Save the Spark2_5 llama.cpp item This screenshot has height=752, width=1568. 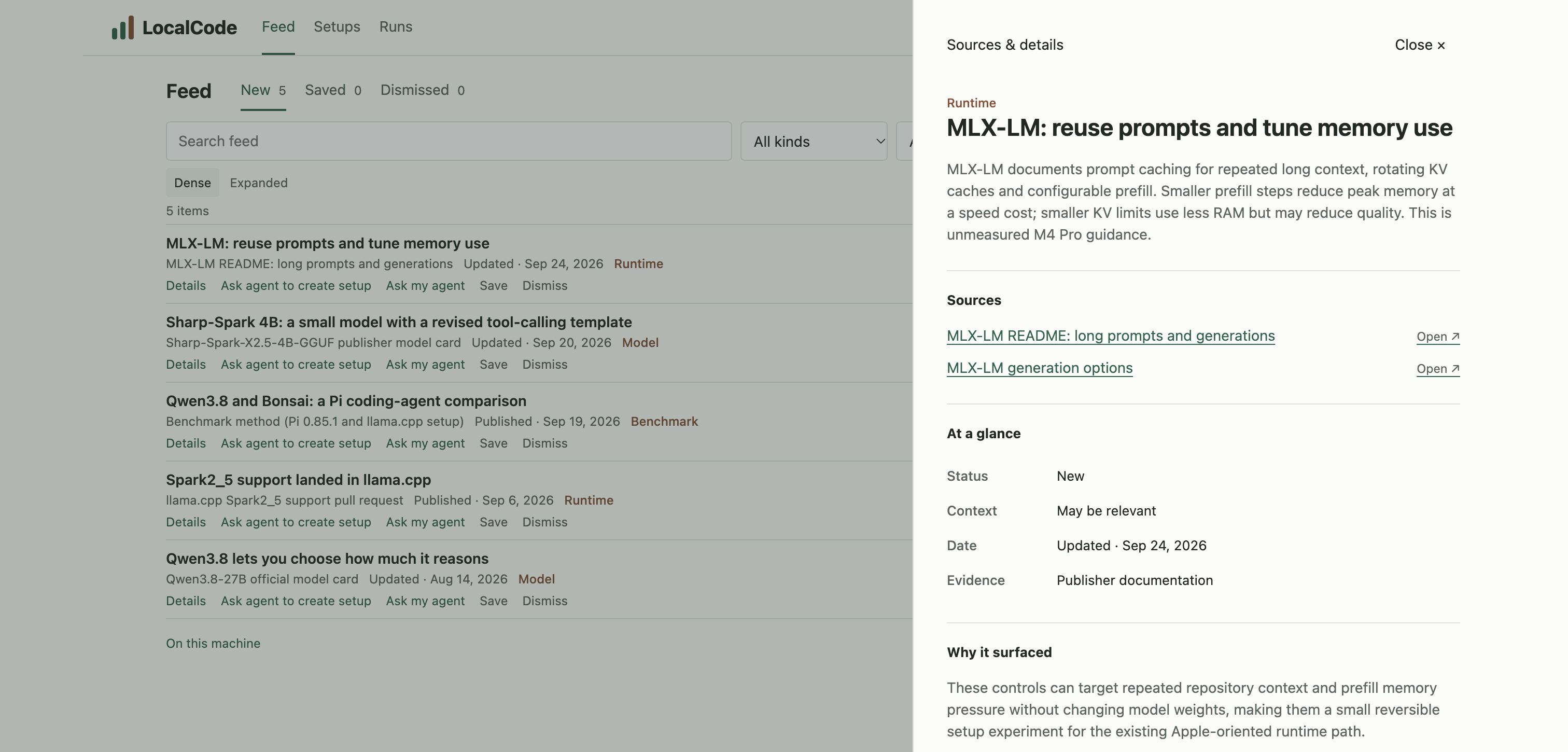[493, 522]
